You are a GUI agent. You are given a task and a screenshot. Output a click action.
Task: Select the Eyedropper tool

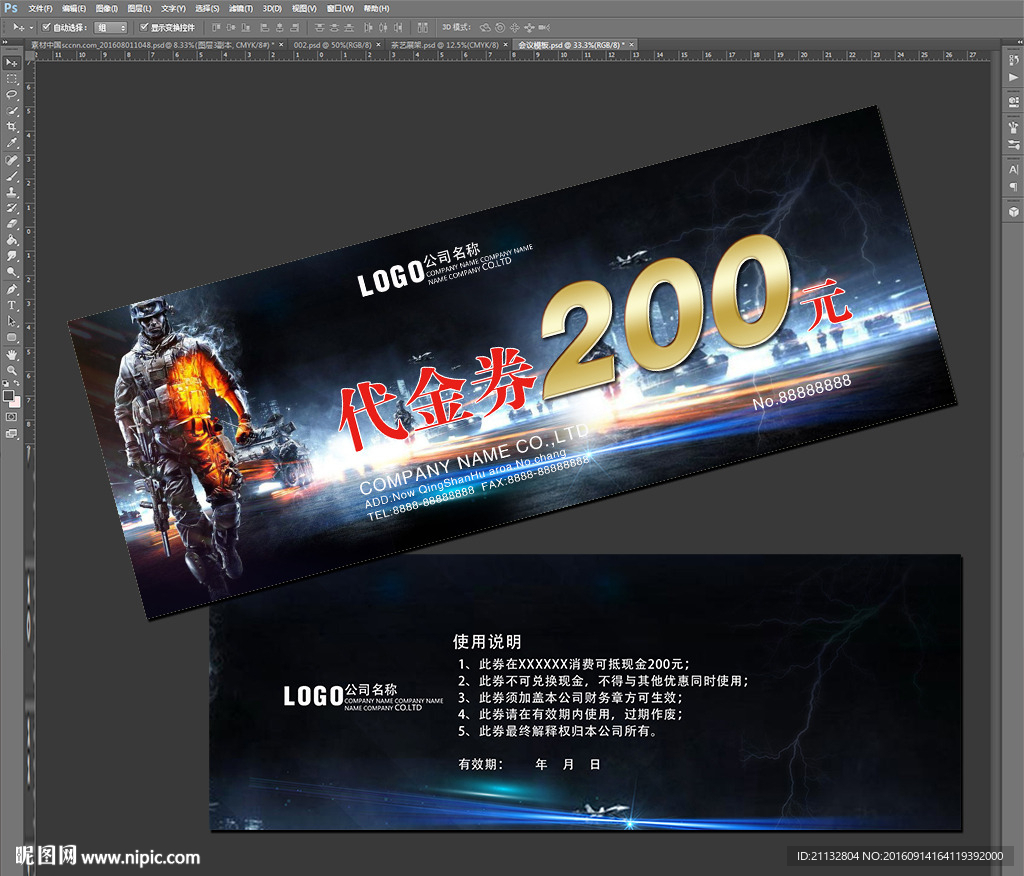point(12,143)
